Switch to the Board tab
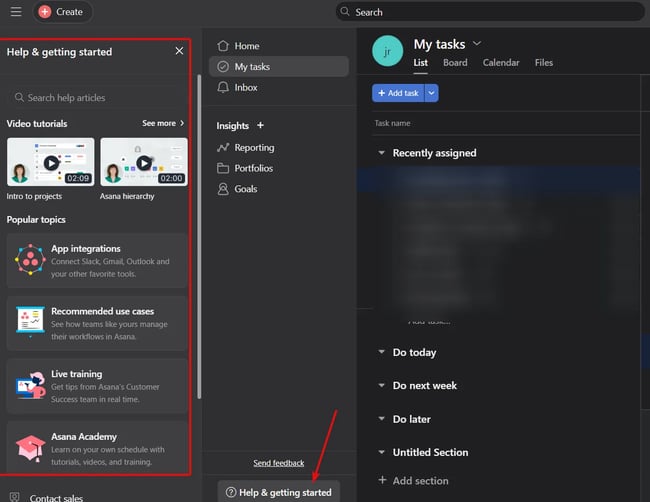Image resolution: width=650 pixels, height=502 pixels. (455, 63)
